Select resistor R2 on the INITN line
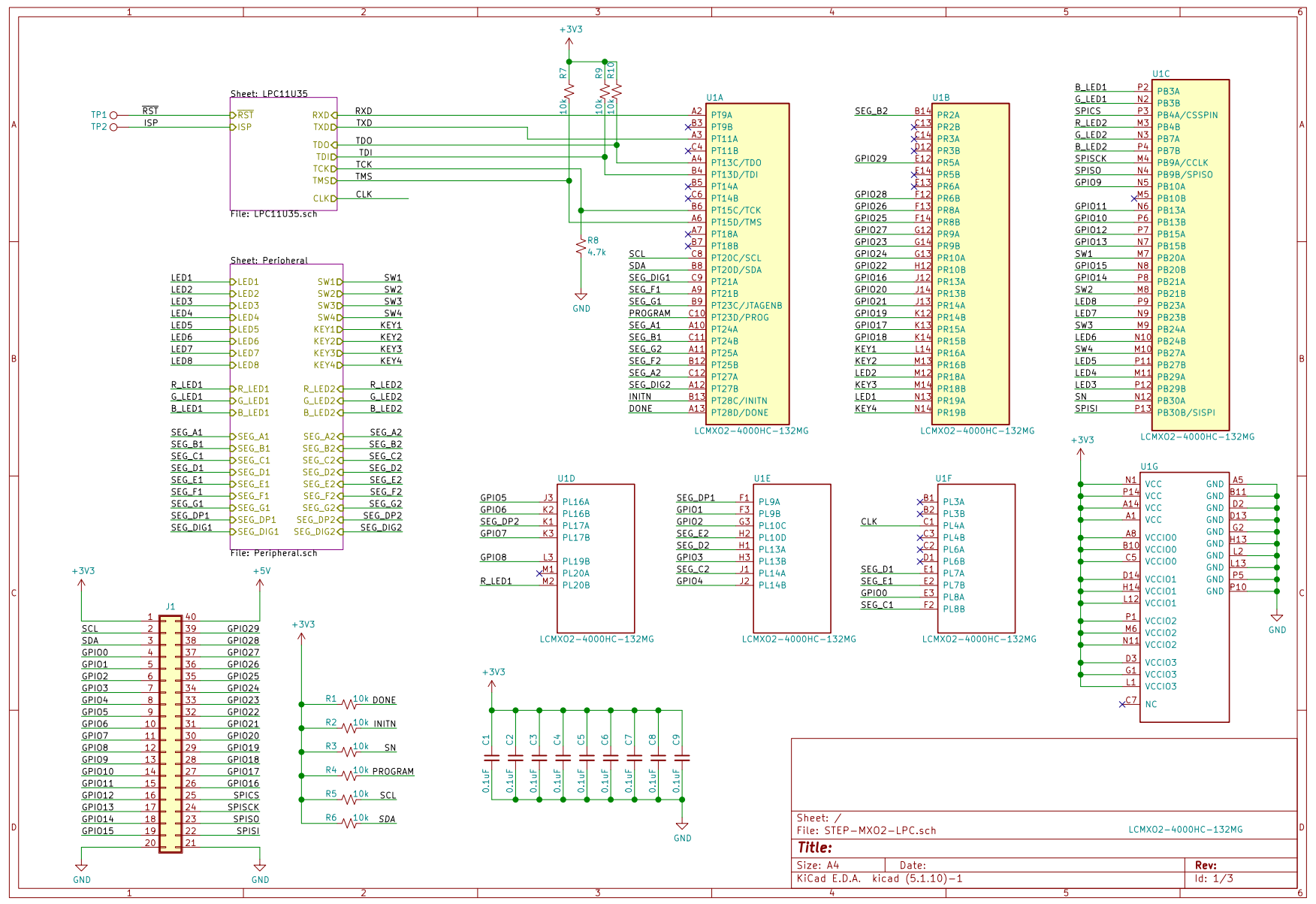1316x904 pixels. pos(349,728)
